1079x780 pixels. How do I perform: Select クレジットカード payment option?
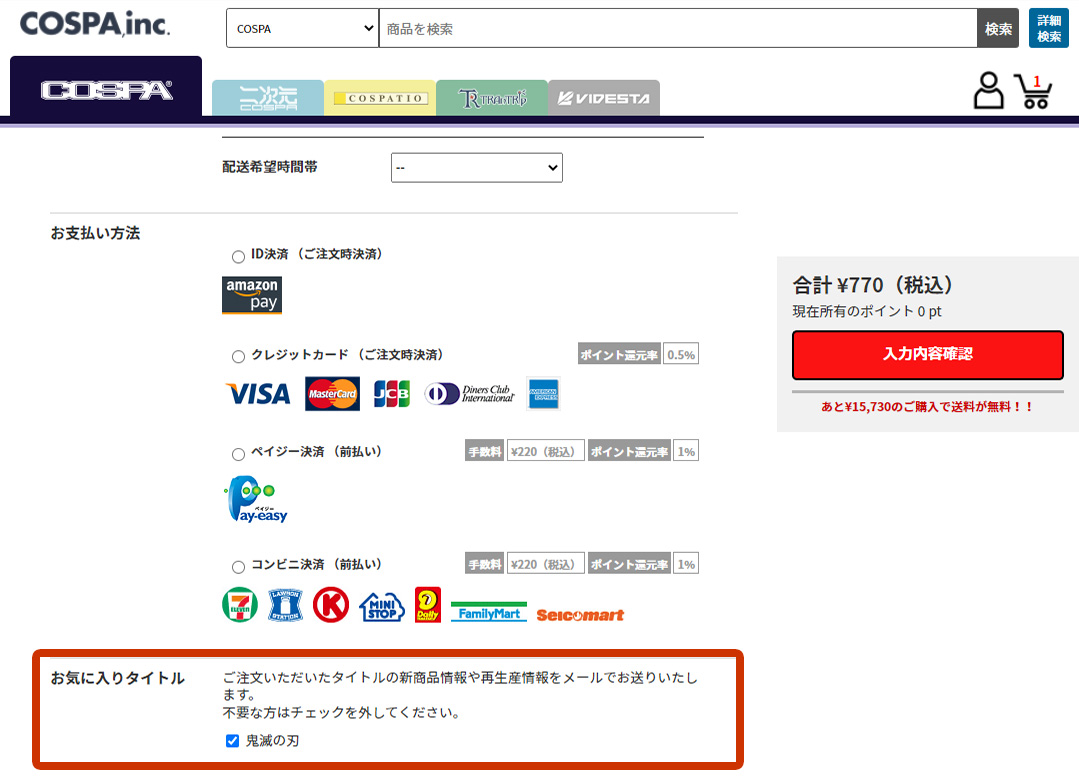[x=238, y=356]
